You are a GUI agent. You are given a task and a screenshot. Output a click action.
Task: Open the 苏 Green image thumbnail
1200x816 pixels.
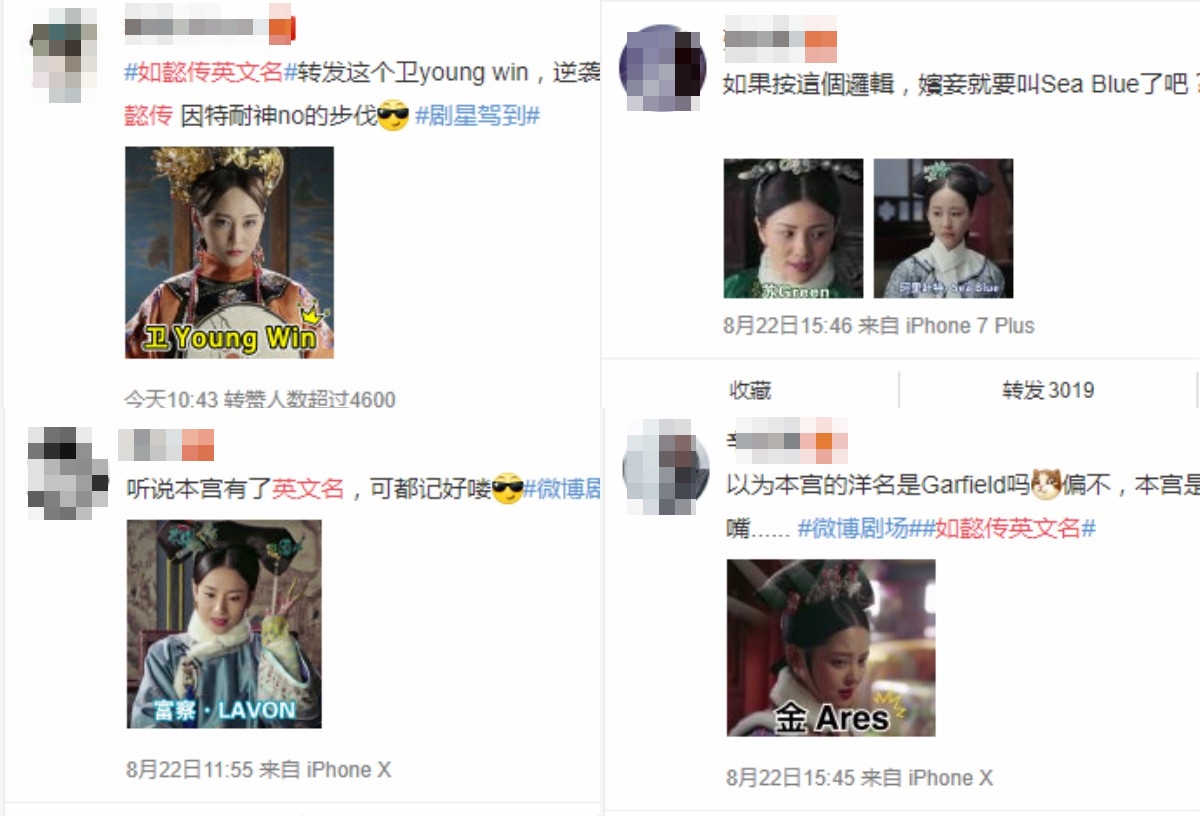(x=793, y=228)
